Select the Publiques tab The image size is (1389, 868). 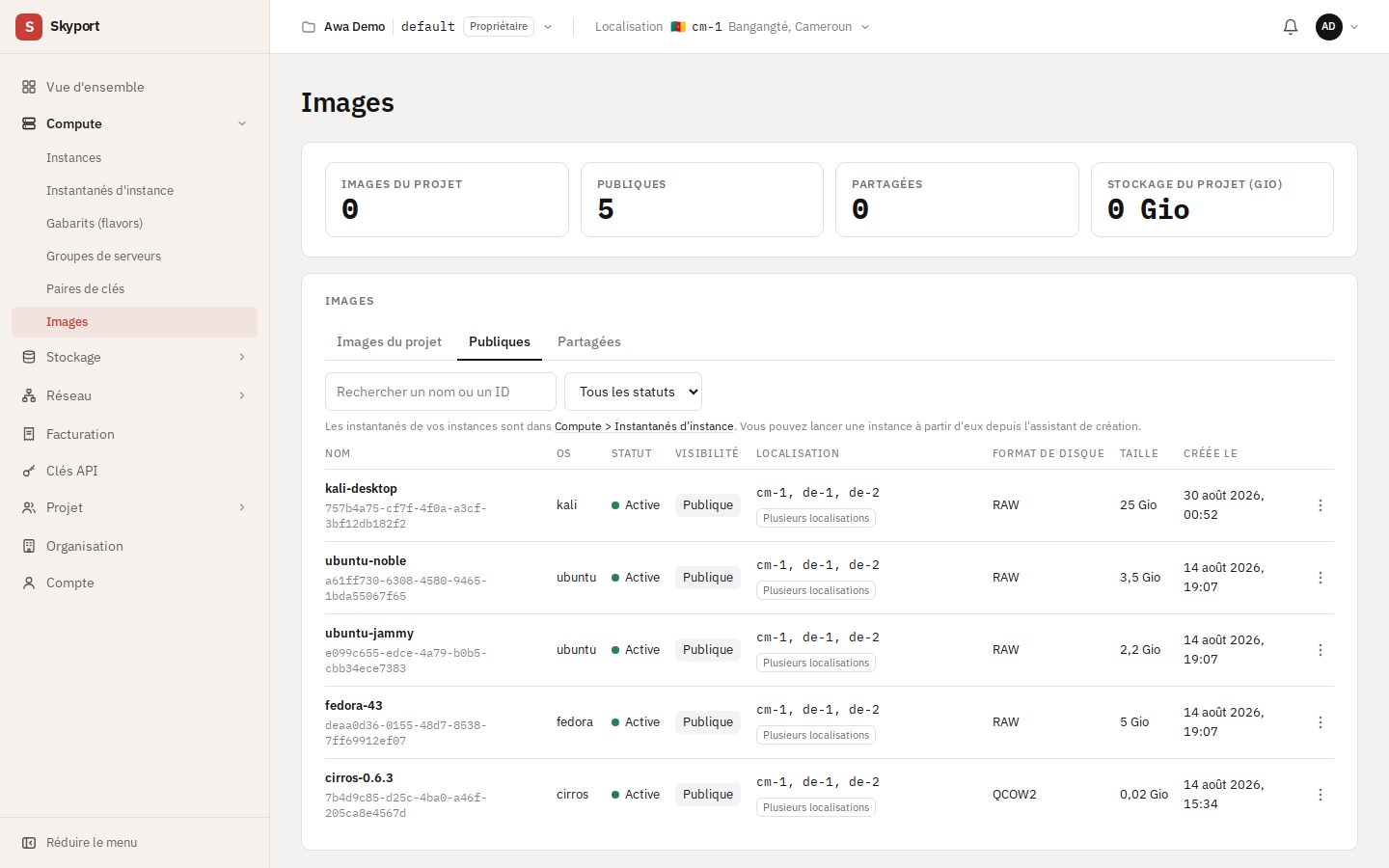[x=500, y=341]
